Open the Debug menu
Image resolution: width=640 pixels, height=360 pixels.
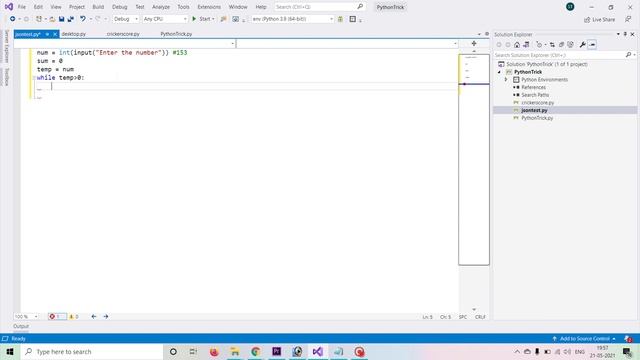pyautogui.click(x=120, y=7)
